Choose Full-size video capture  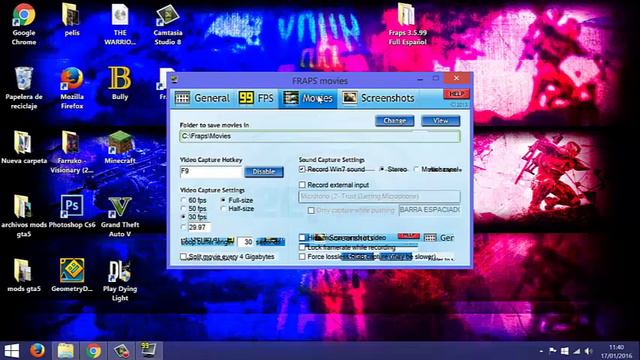tap(223, 200)
